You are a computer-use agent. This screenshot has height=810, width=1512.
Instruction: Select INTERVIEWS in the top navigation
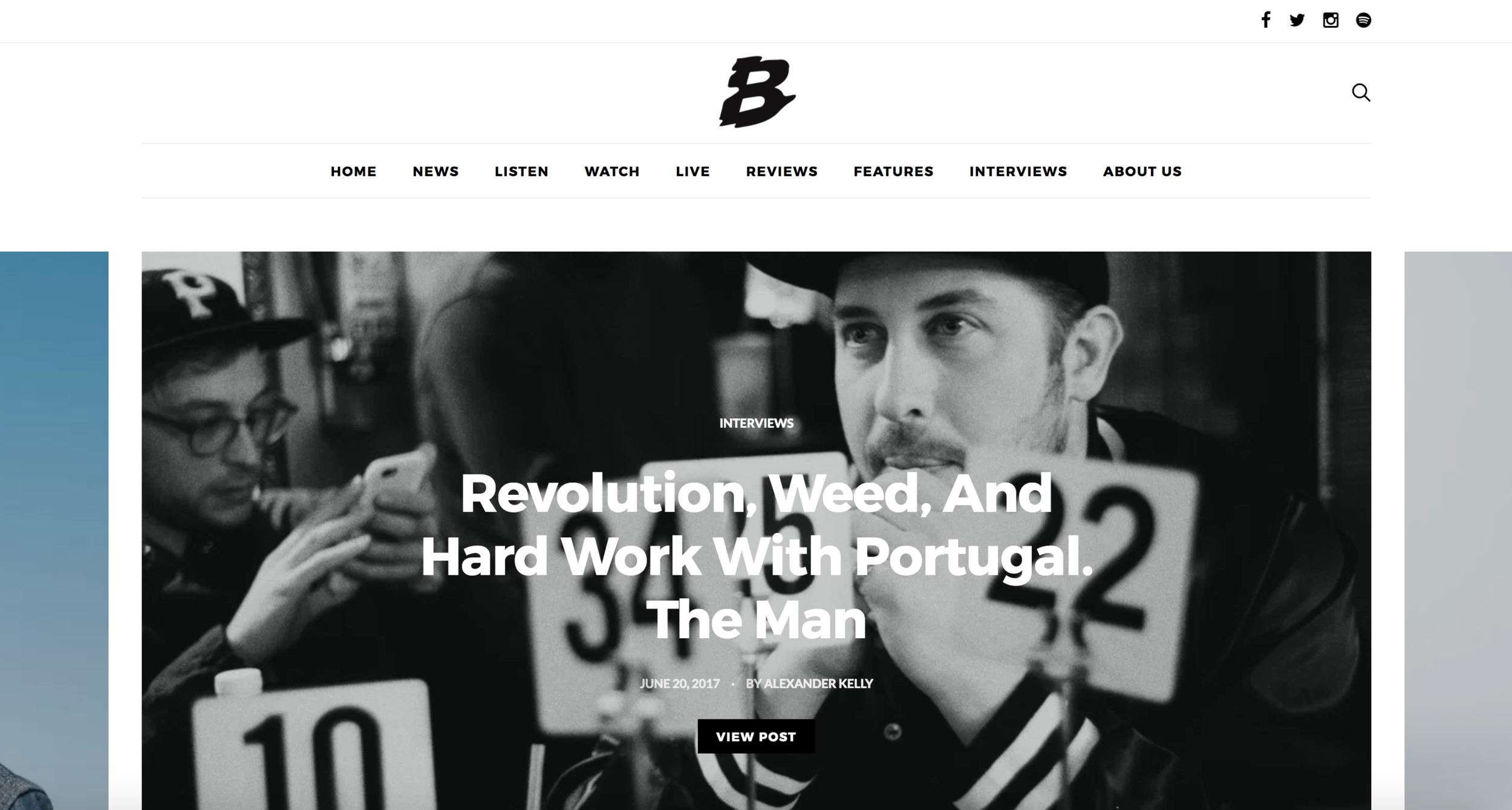(x=1018, y=171)
